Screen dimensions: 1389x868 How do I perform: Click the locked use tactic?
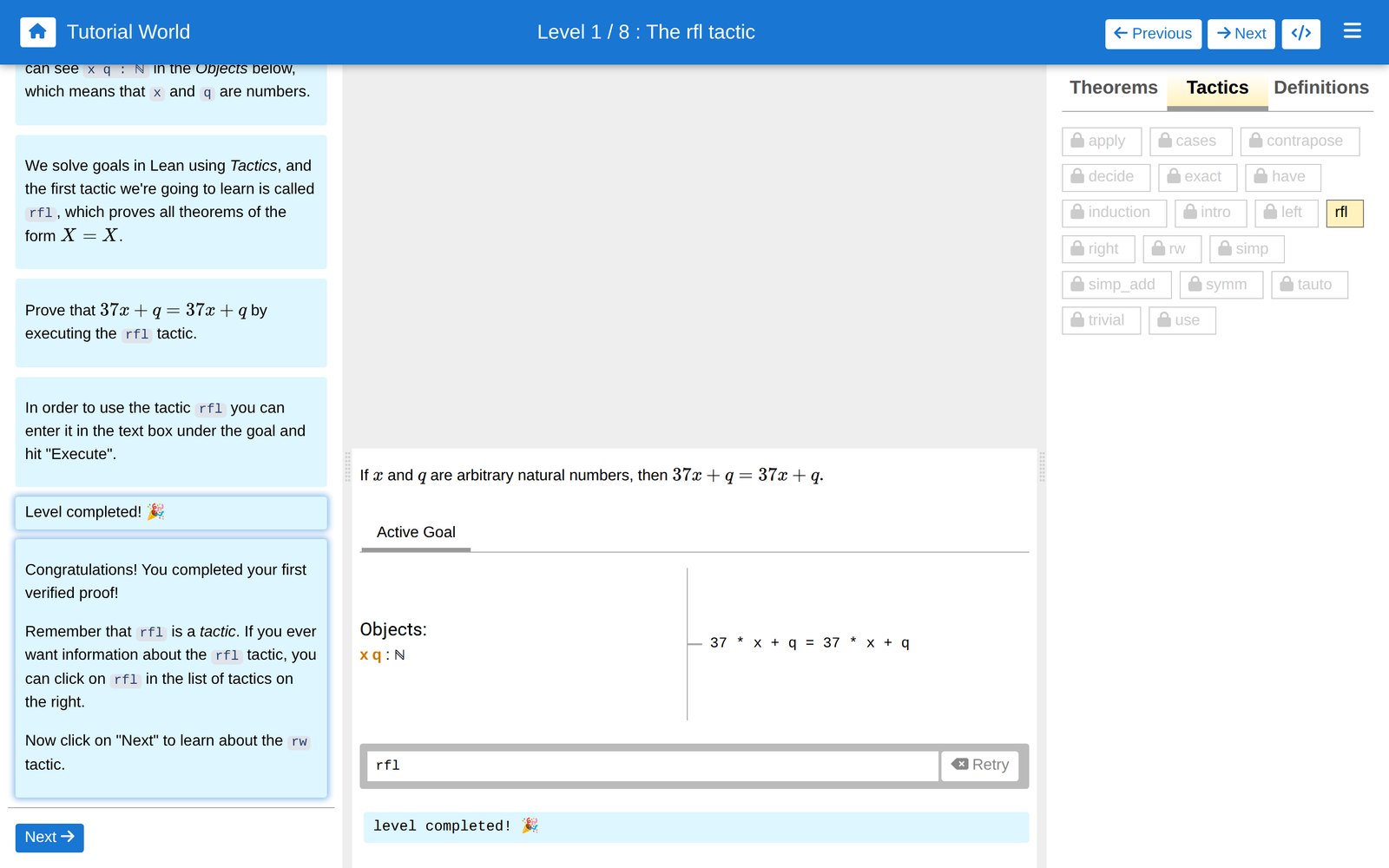[1182, 320]
